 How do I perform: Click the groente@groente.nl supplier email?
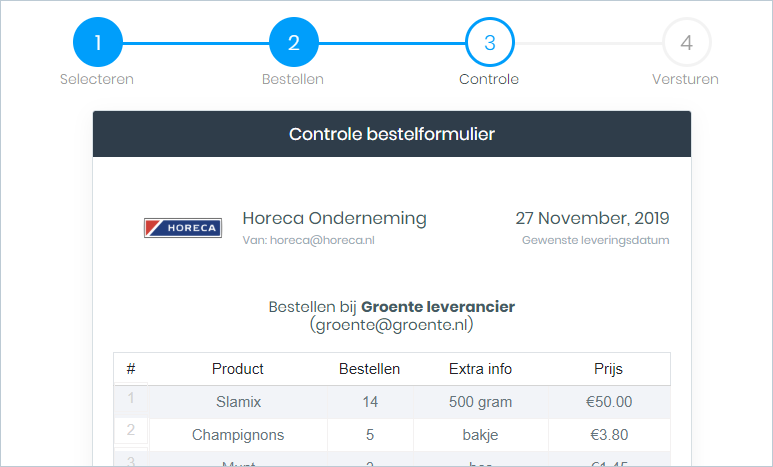391,325
